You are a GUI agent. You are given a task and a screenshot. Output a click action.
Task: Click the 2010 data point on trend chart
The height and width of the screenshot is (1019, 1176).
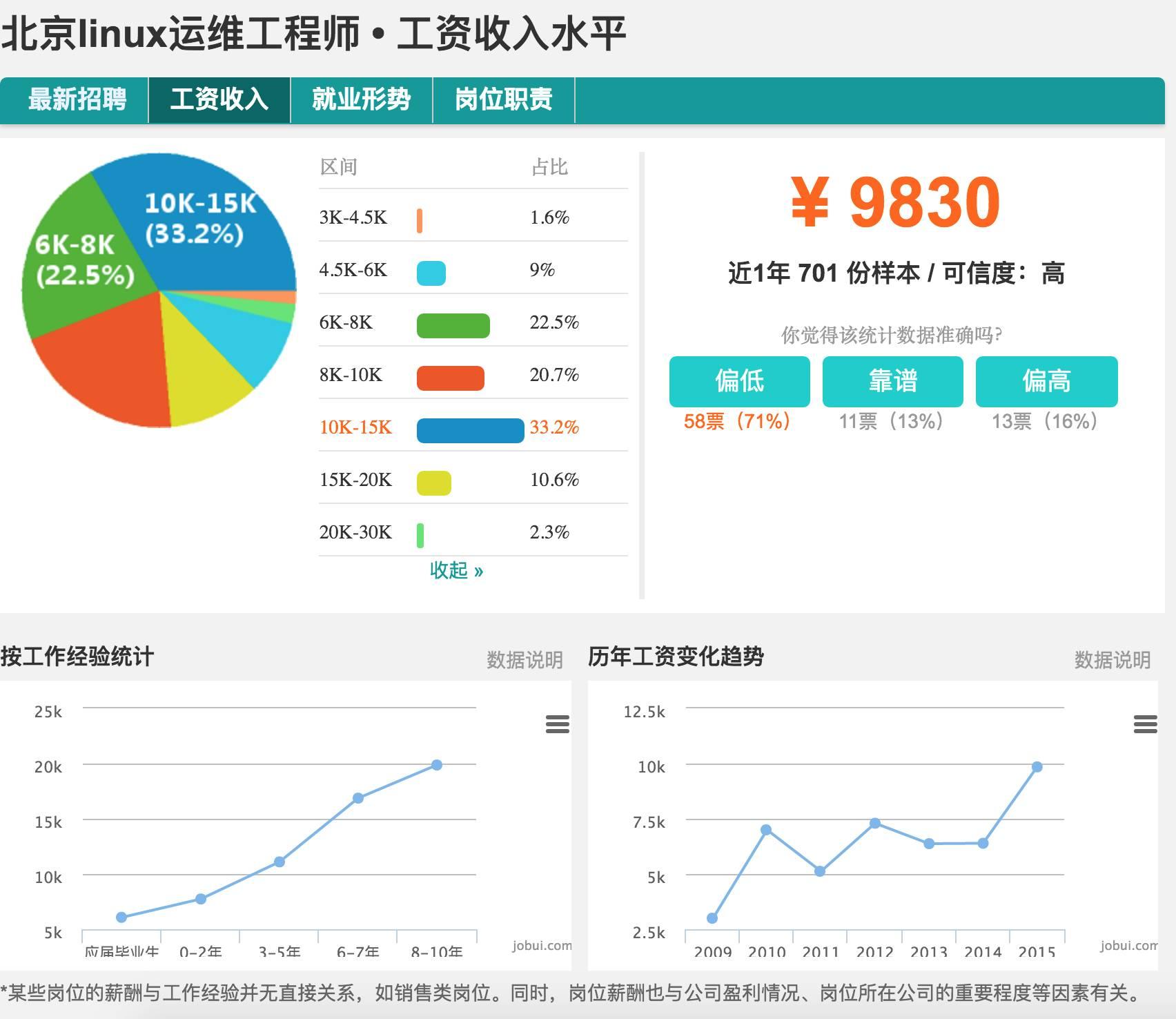tap(766, 830)
